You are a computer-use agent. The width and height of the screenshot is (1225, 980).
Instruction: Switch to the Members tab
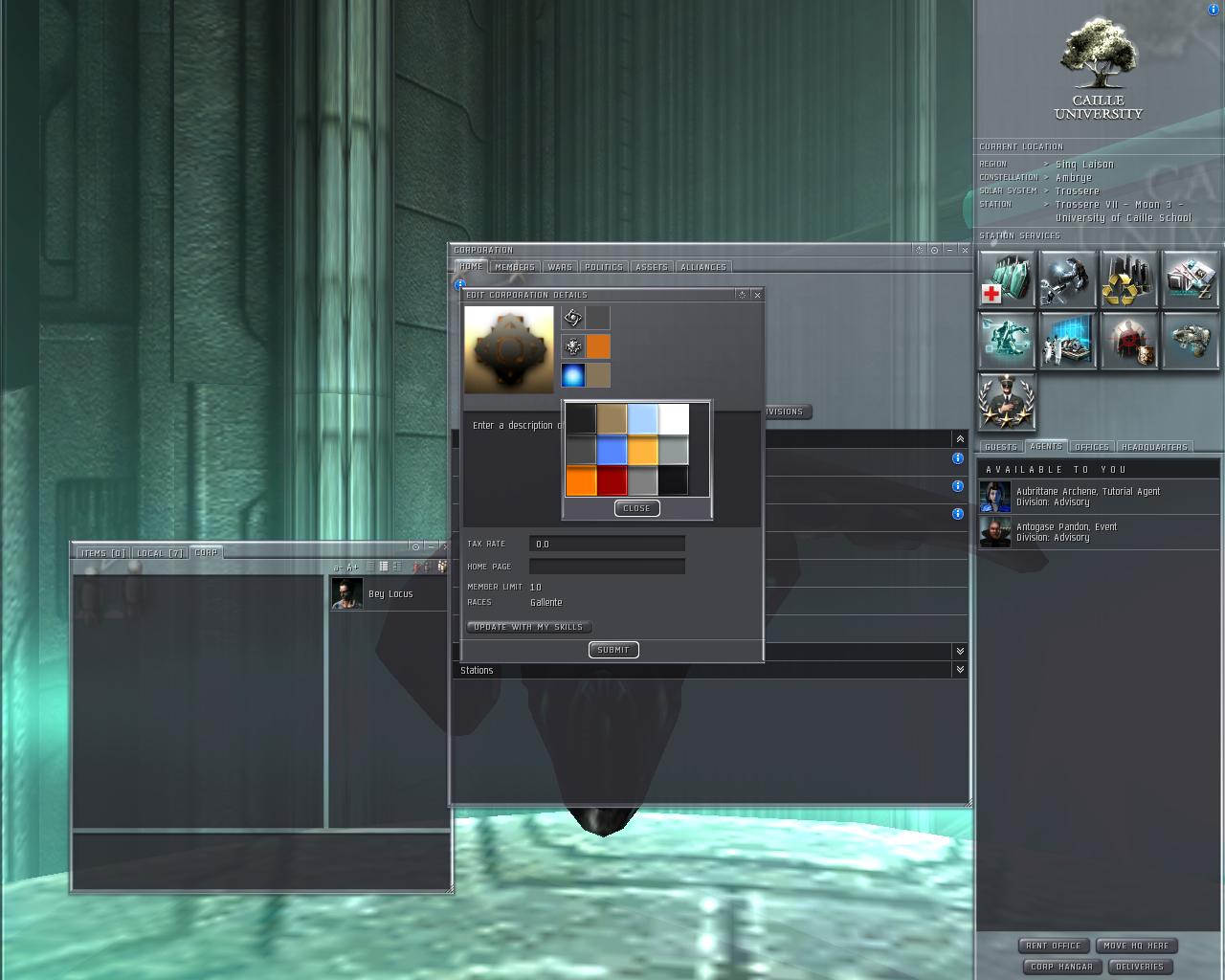(515, 267)
